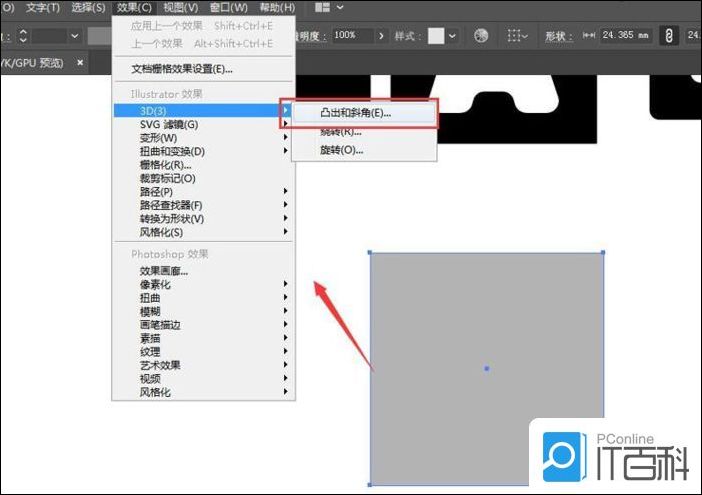Open Illustrator 风格化(S) submenu
702x495 pixels.
[x=203, y=232]
